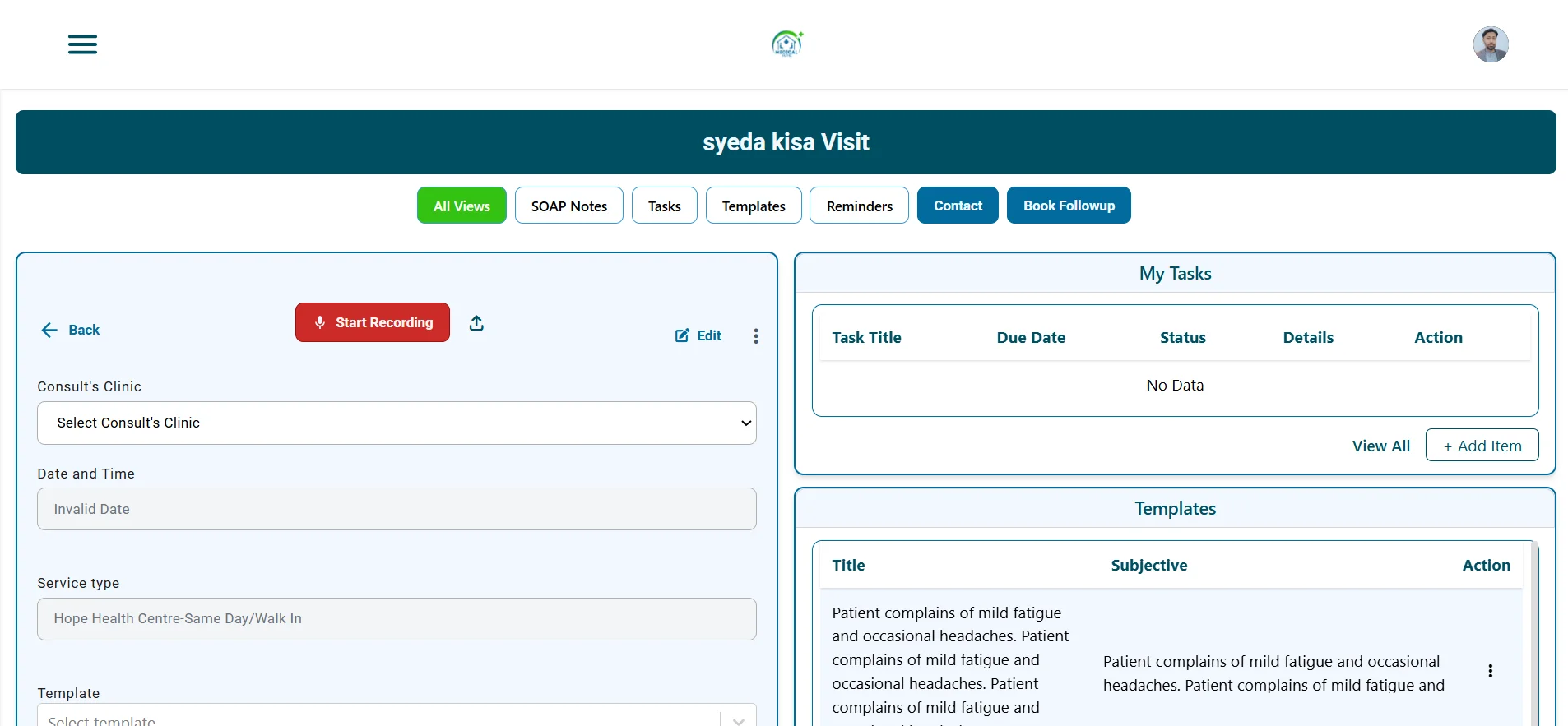Click the Back arrow icon
The height and width of the screenshot is (726, 1568).
[49, 330]
